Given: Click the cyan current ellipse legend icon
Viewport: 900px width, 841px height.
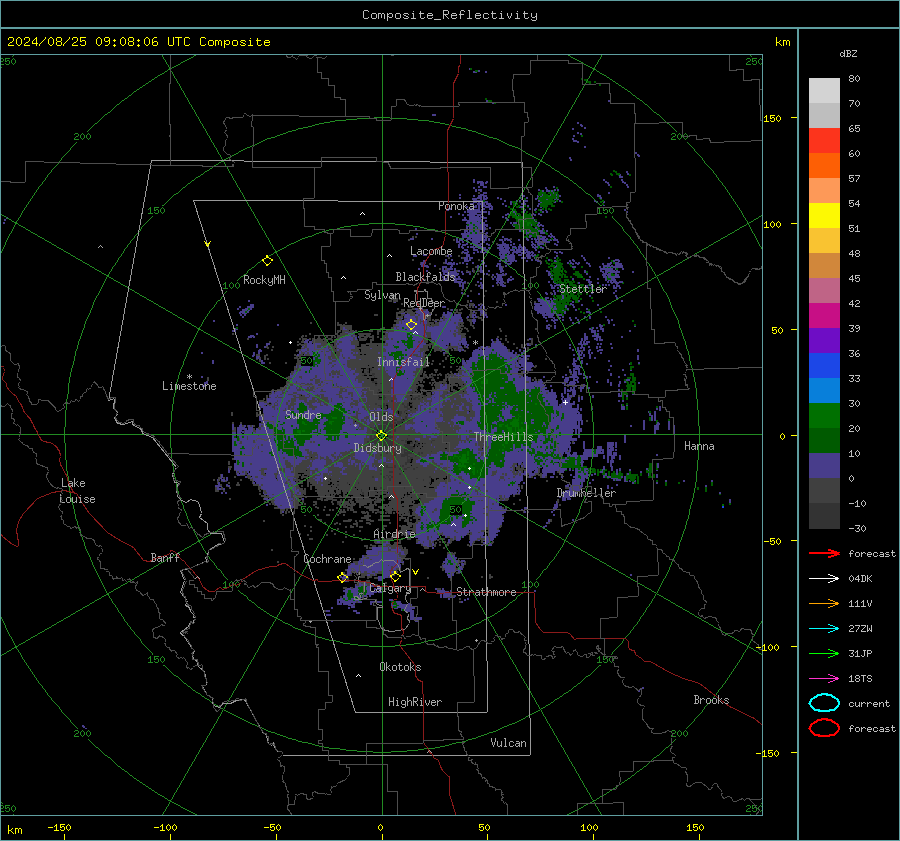Looking at the screenshot, I should 824,703.
